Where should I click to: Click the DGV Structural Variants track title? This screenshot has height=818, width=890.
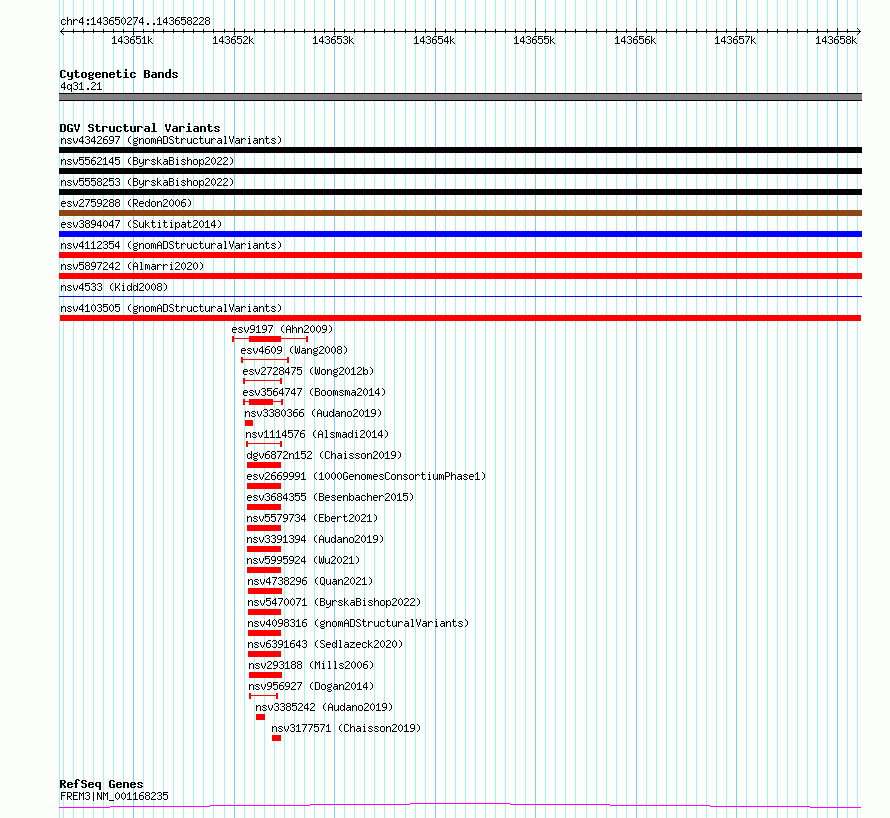pyautogui.click(x=140, y=128)
